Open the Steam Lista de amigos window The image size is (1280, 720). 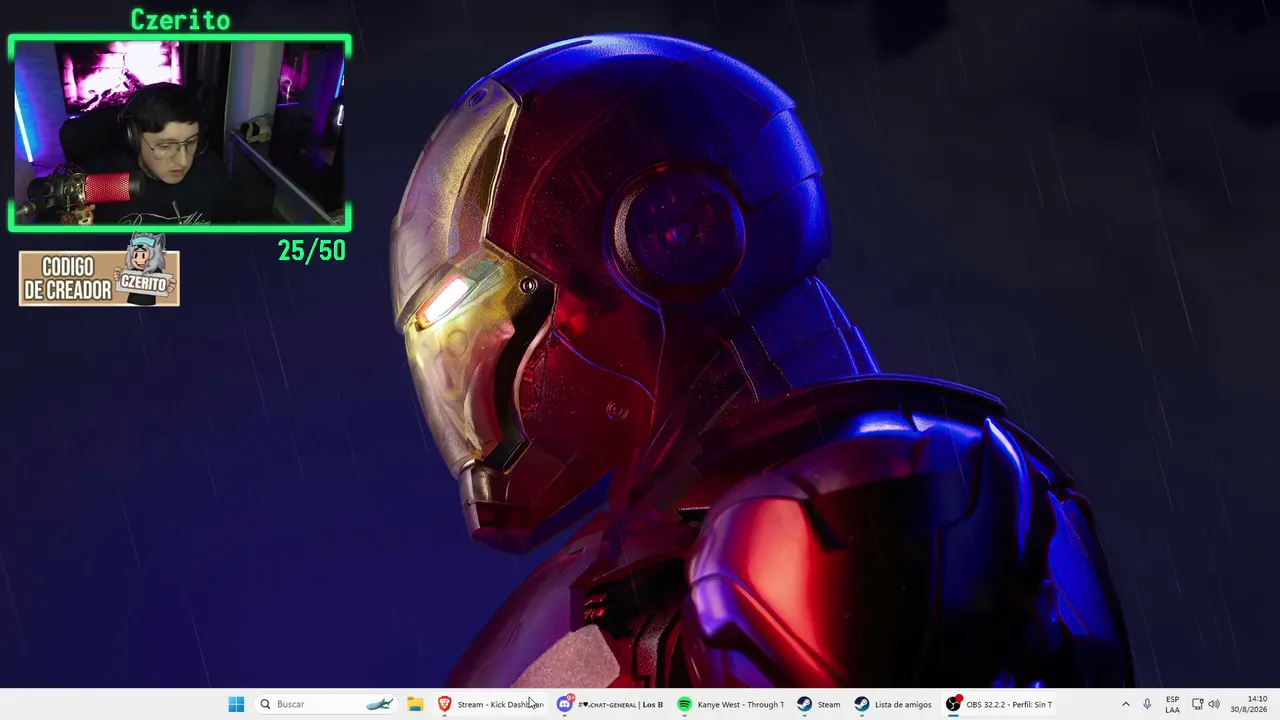click(893, 704)
